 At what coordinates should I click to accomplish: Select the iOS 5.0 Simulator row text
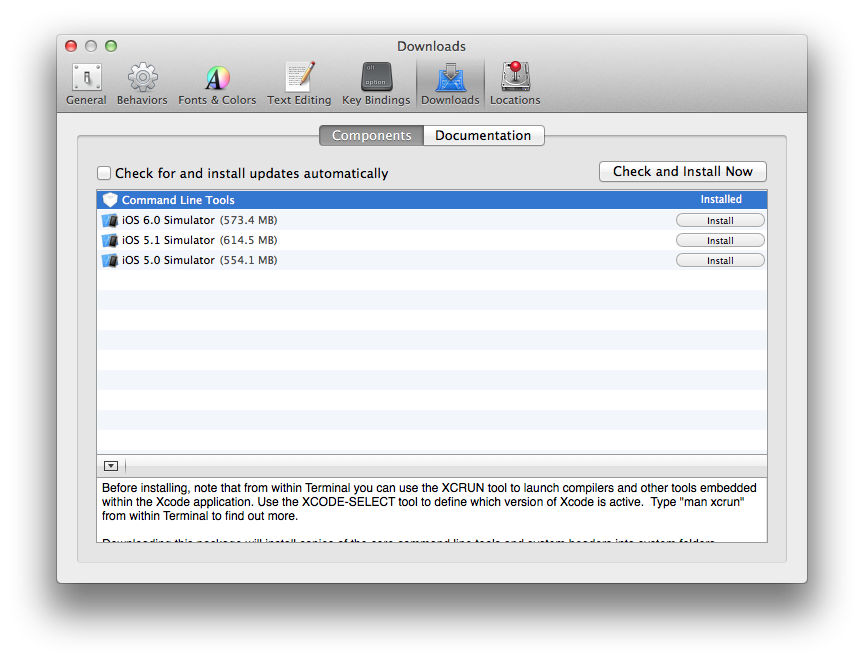199,260
